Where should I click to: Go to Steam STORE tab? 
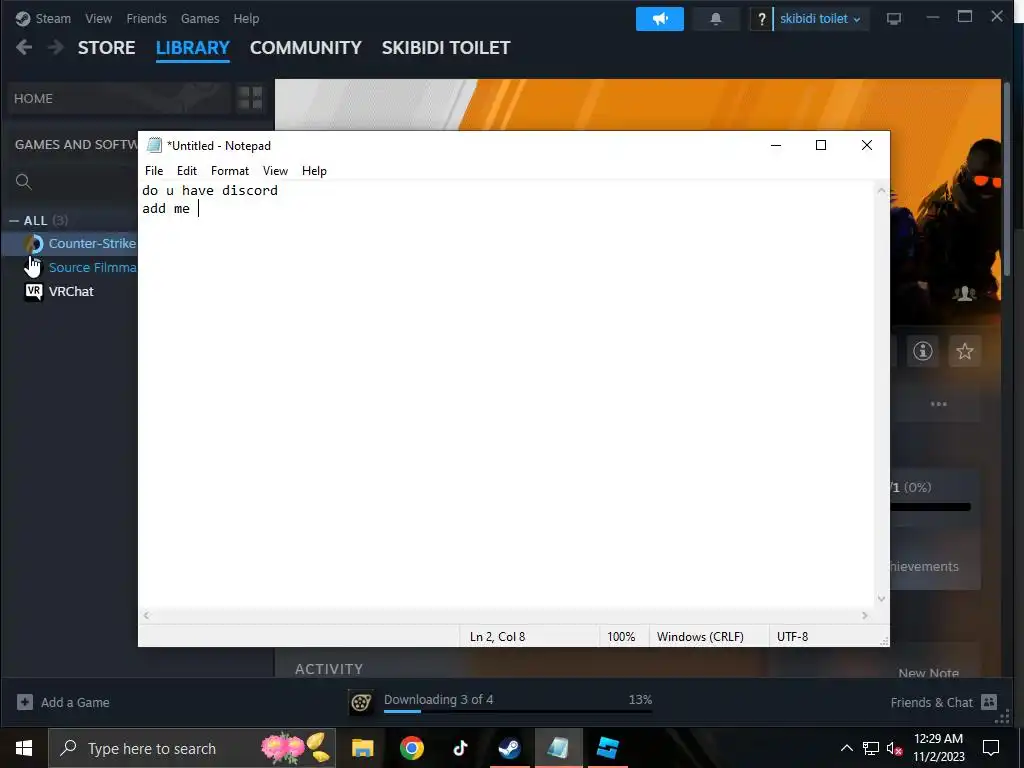(106, 48)
